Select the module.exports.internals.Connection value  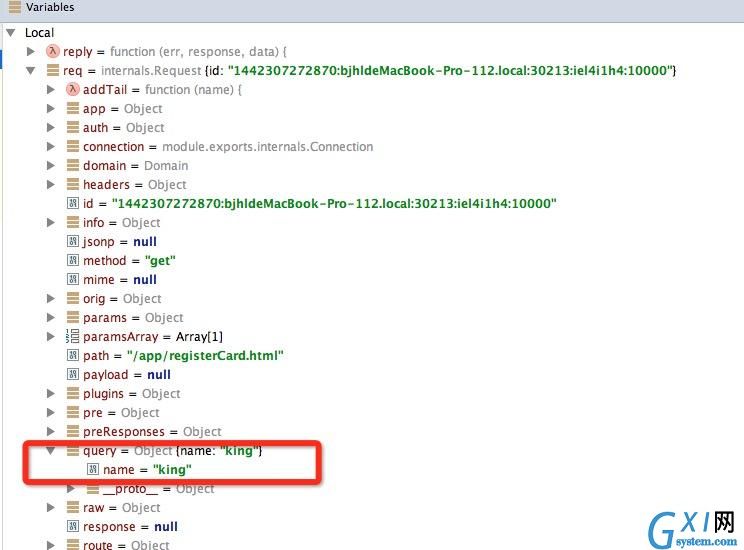[x=268, y=147]
